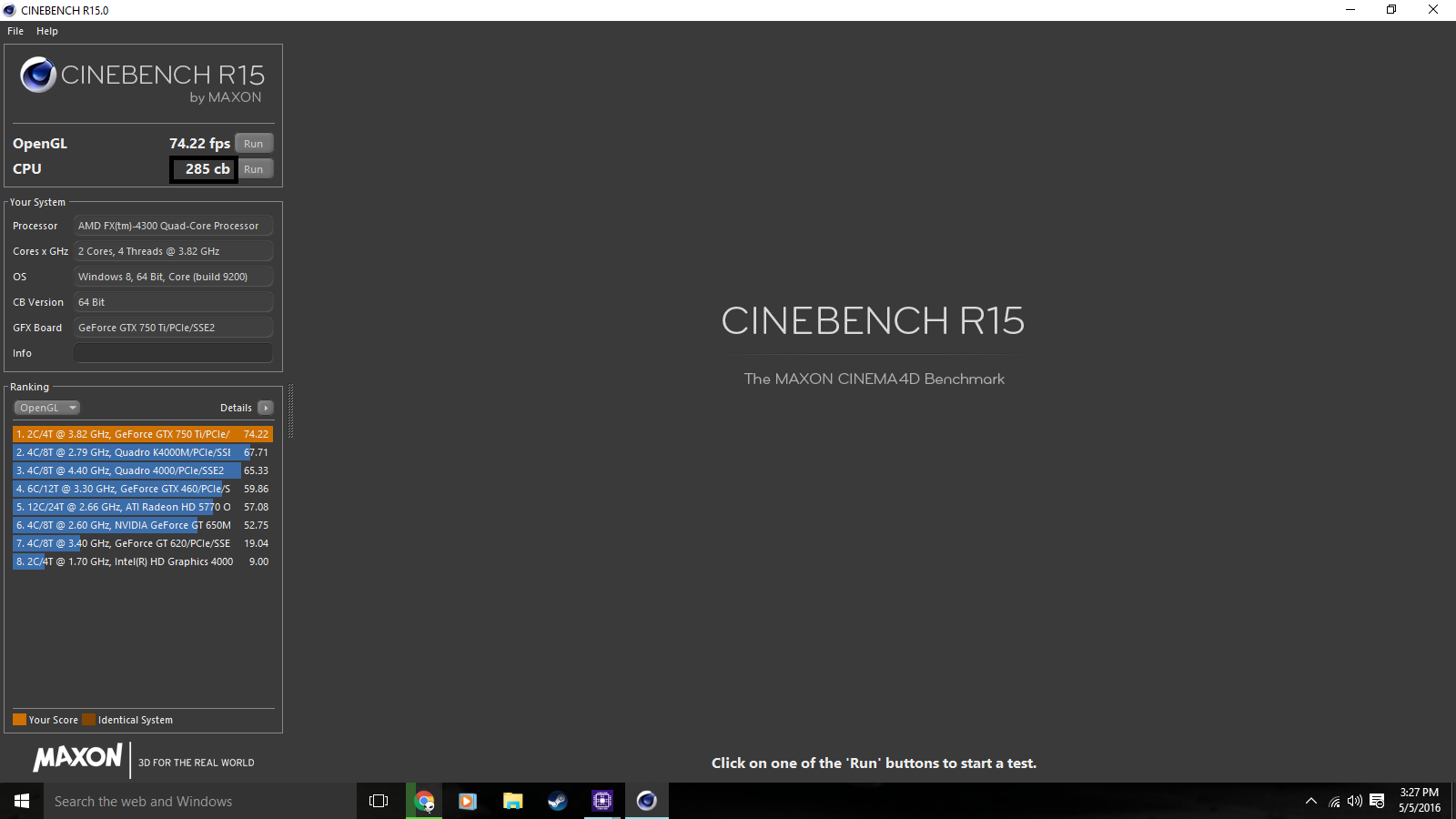
Task: Open the Windows Start menu
Action: (x=22, y=801)
